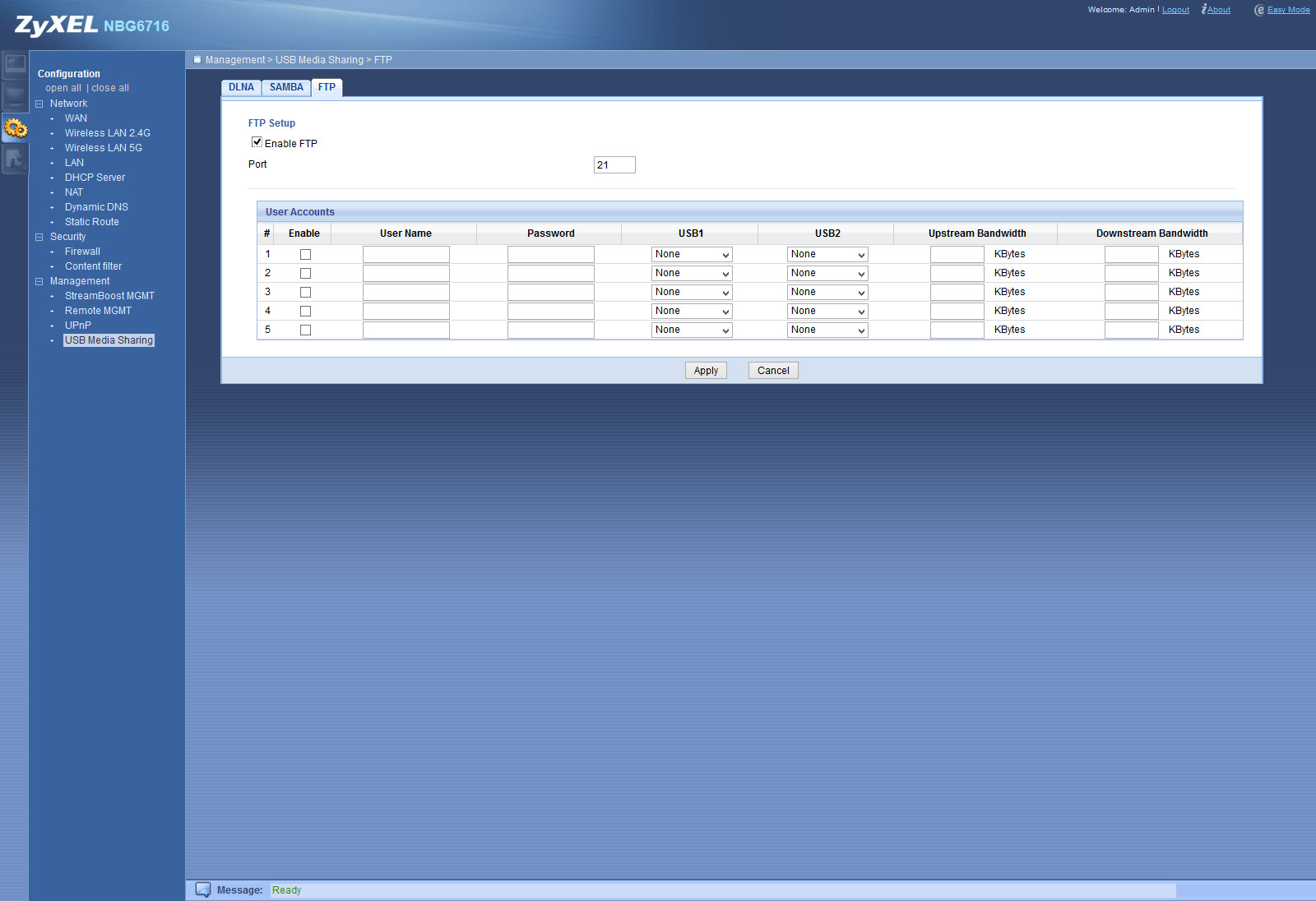Click the Apply button
Image resolution: width=1316 pixels, height=901 pixels.
click(x=706, y=371)
